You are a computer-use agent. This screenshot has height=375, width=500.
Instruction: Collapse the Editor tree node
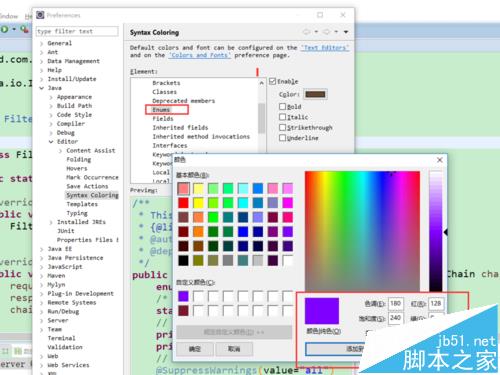tap(51, 142)
